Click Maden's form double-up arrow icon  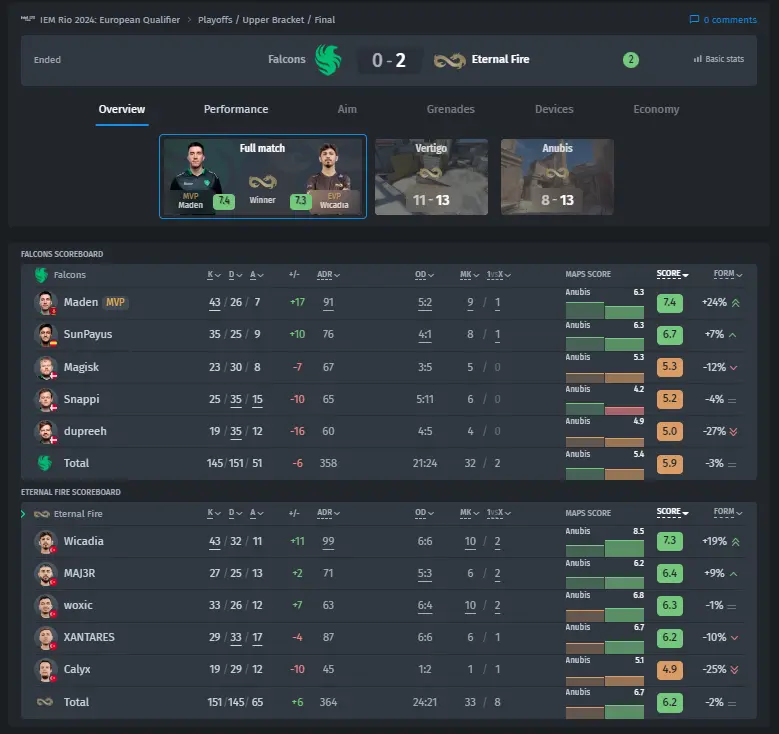pyautogui.click(x=736, y=303)
